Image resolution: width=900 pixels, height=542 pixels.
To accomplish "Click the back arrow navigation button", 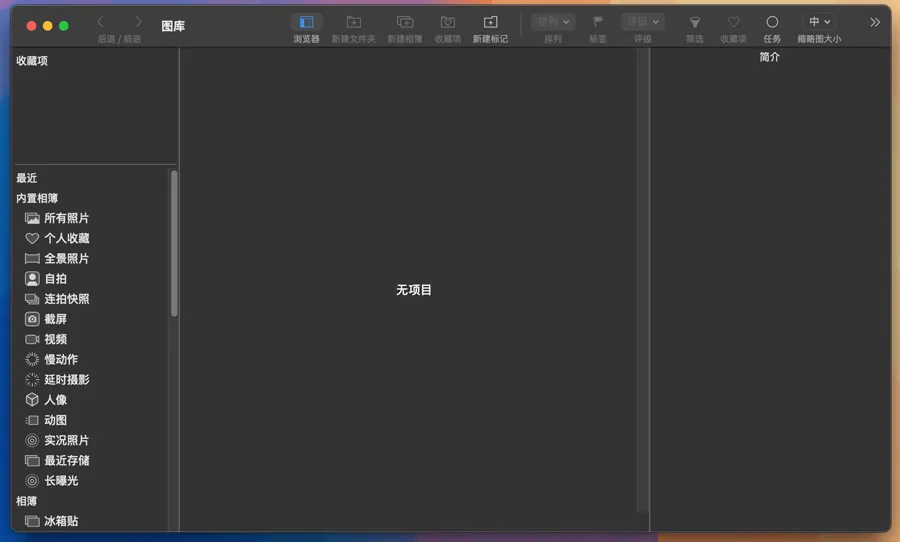I will (100, 22).
